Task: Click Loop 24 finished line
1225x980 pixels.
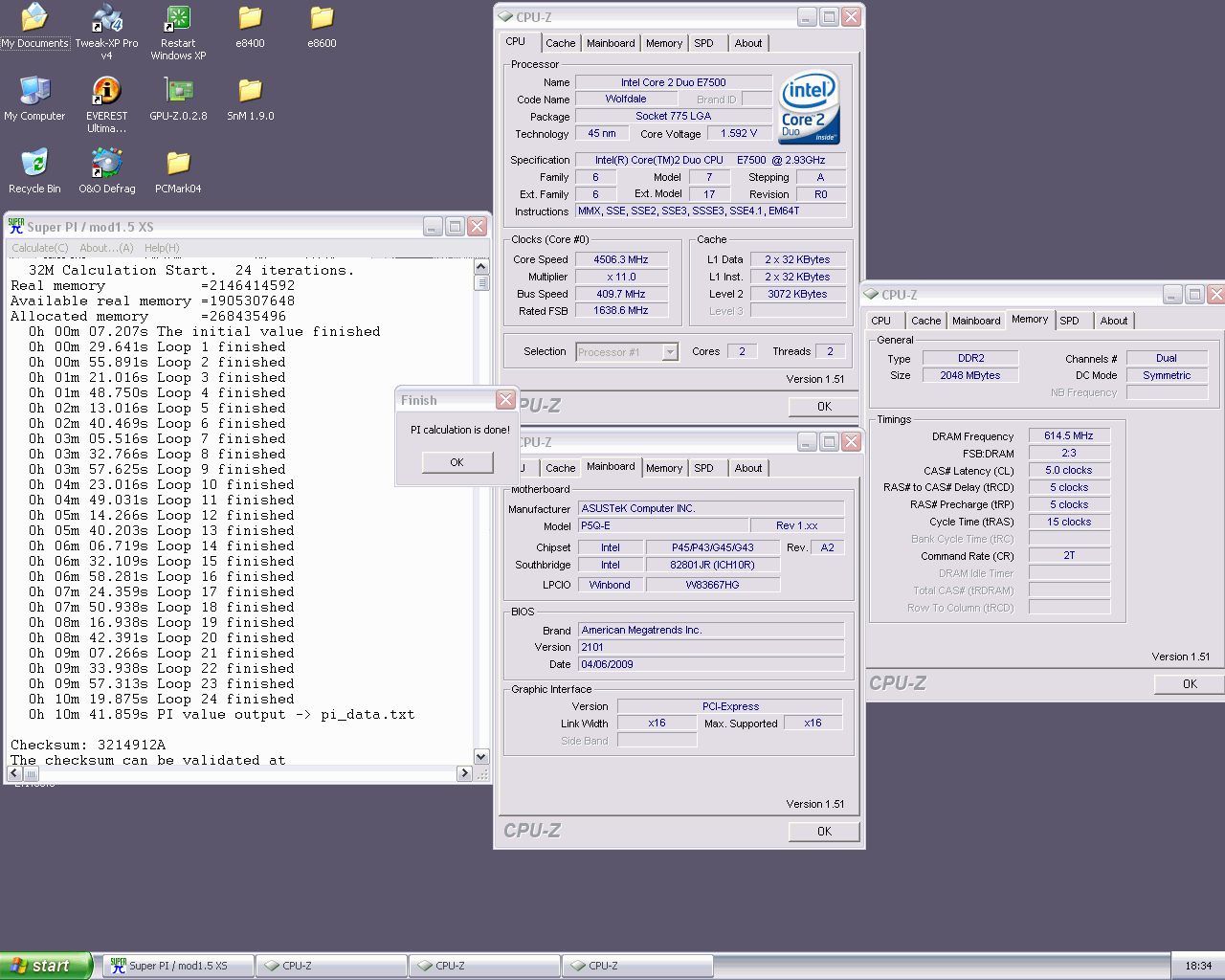Action: (161, 699)
